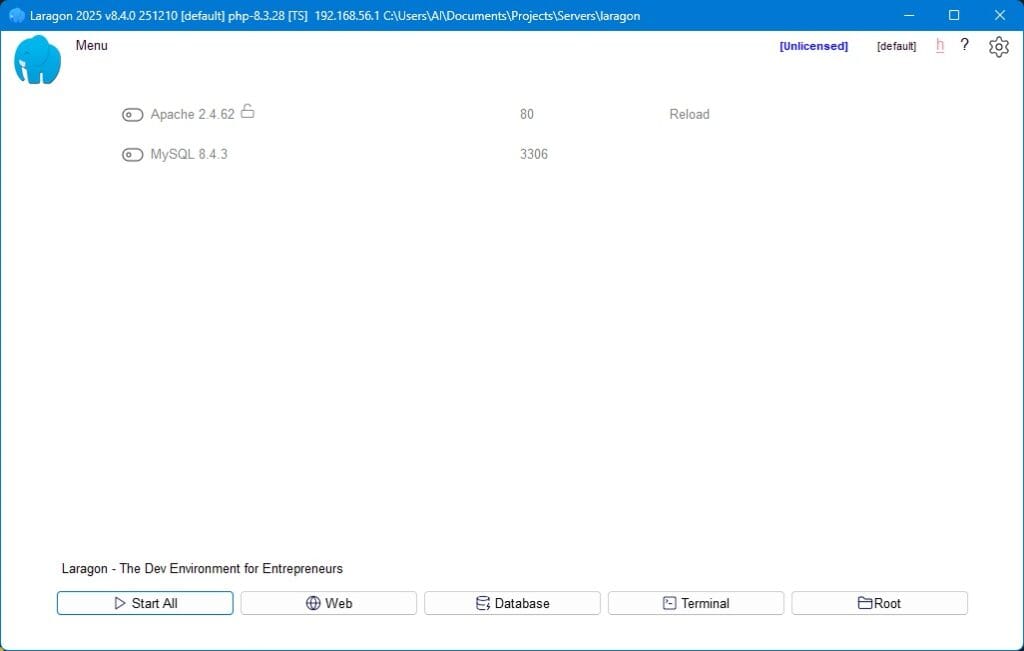Toggle the MySQL 8.4.3 service switch
Viewport: 1024px width, 651px height.
(x=132, y=155)
